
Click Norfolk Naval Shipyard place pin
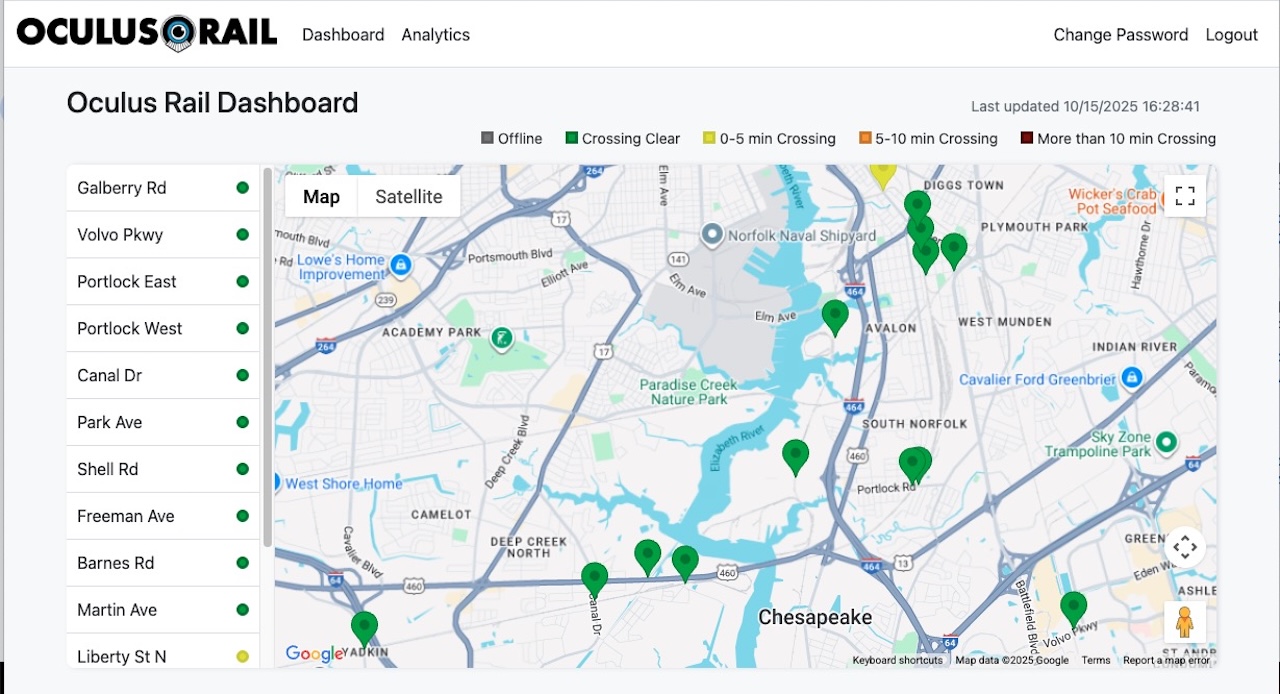[712, 235]
